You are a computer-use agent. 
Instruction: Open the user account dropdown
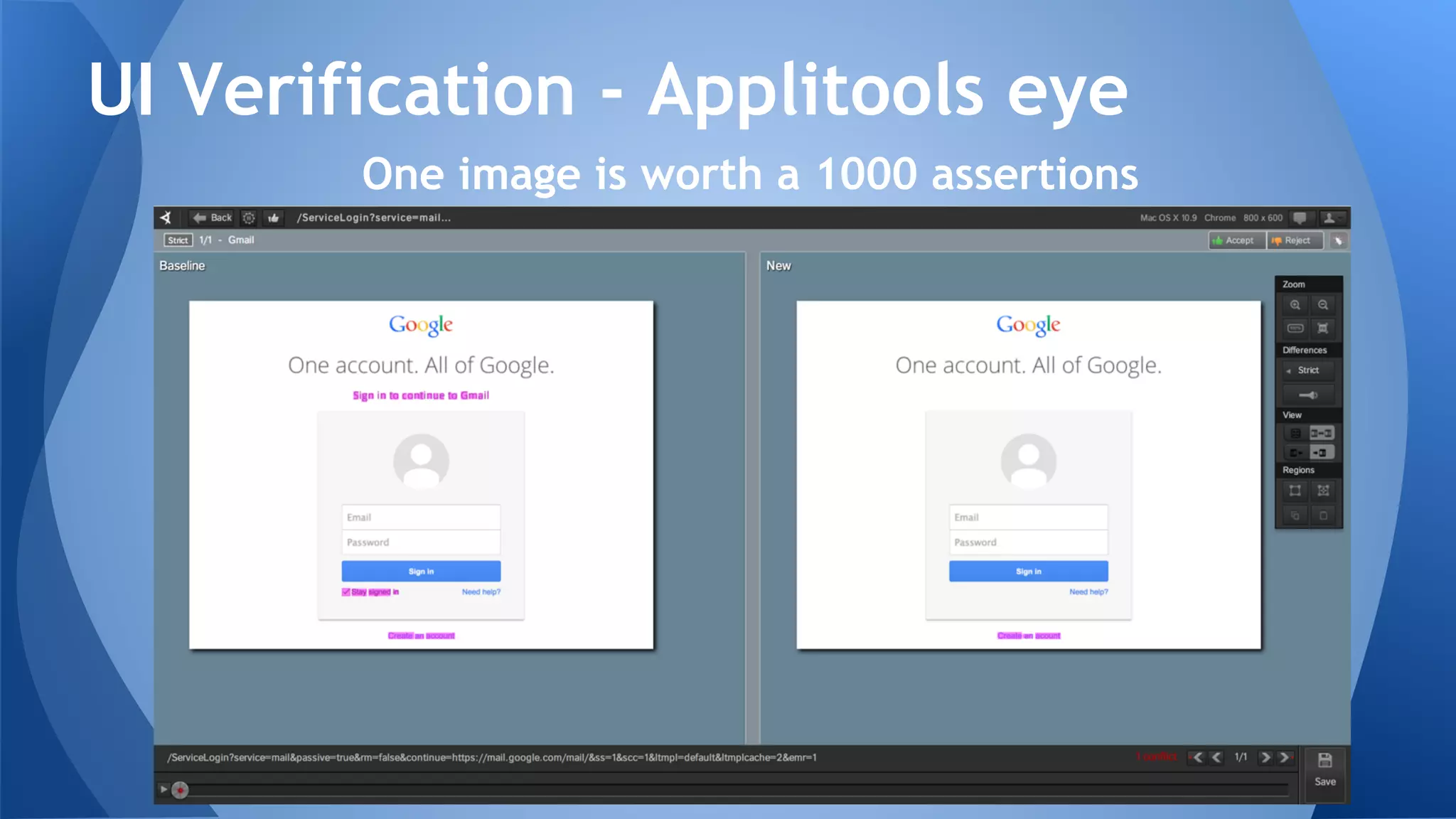(x=1332, y=218)
